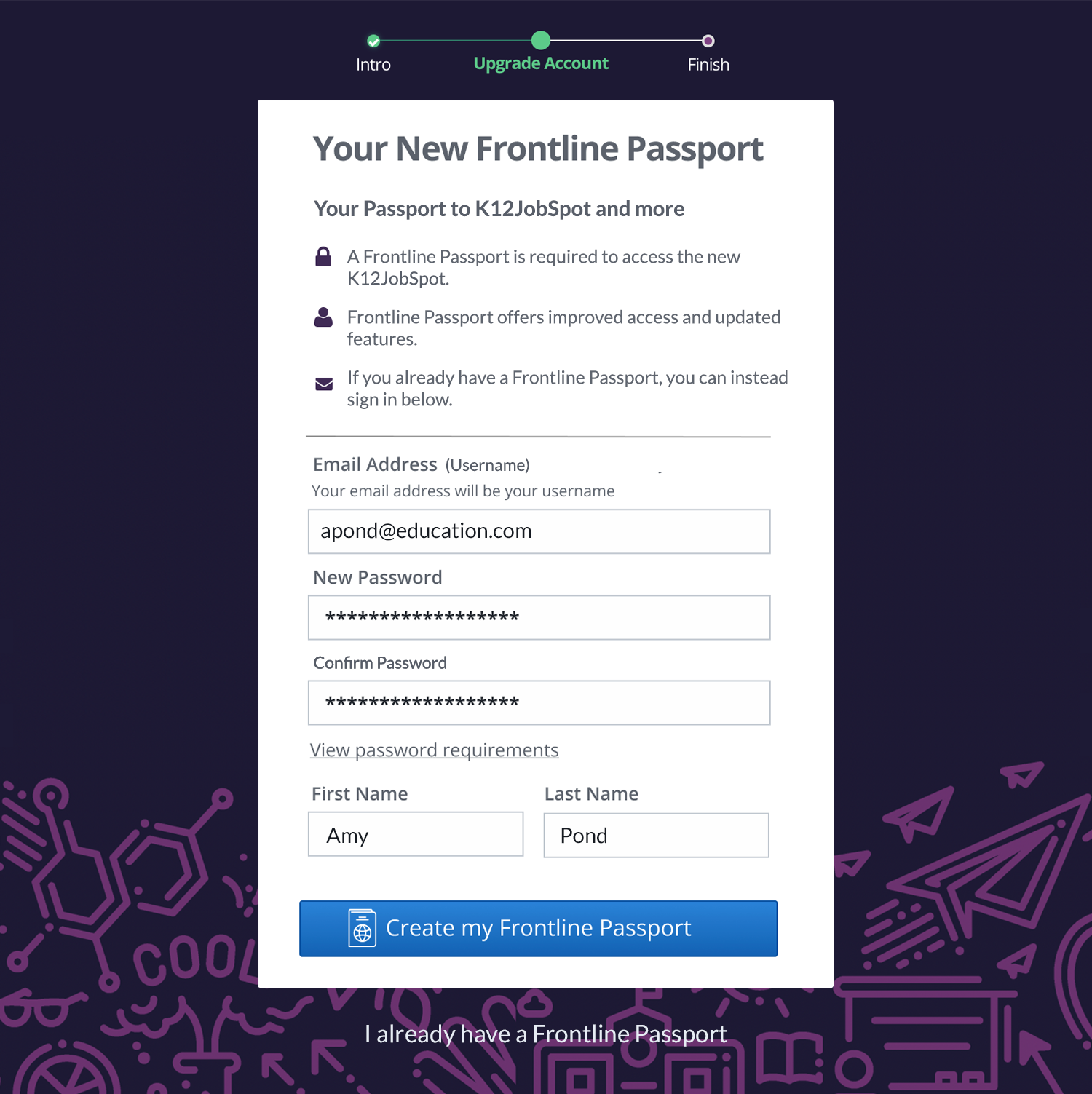1092x1094 pixels.
Task: Click I already have a Frontline Passport
Action: click(545, 1033)
